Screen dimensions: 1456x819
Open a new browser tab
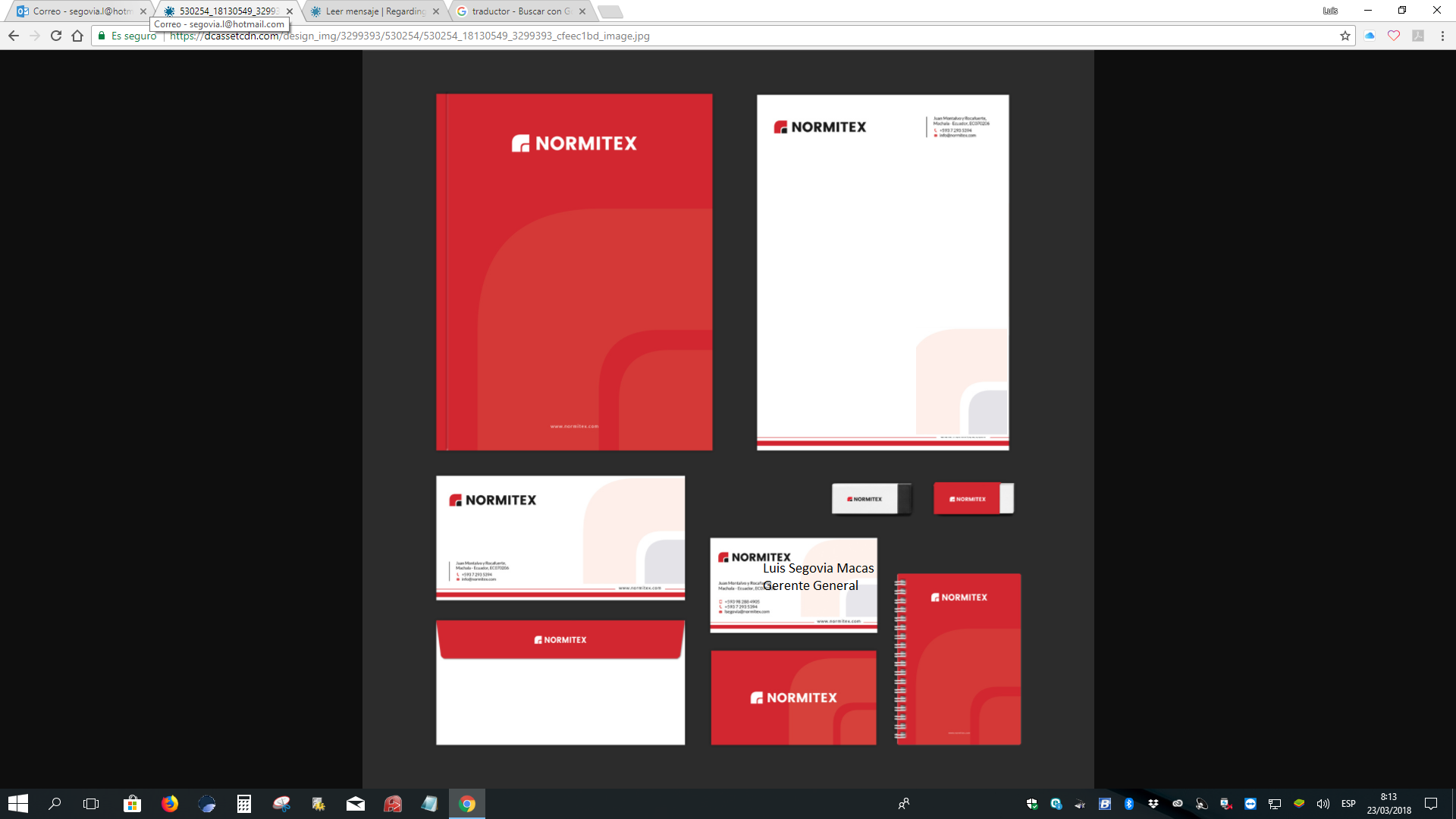[x=610, y=11]
